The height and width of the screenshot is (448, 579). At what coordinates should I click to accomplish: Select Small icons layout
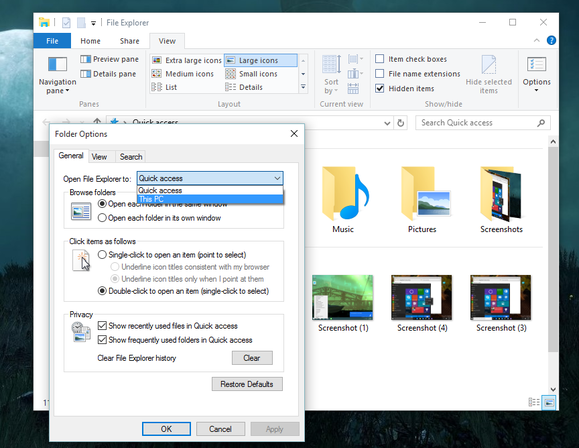[x=251, y=74]
